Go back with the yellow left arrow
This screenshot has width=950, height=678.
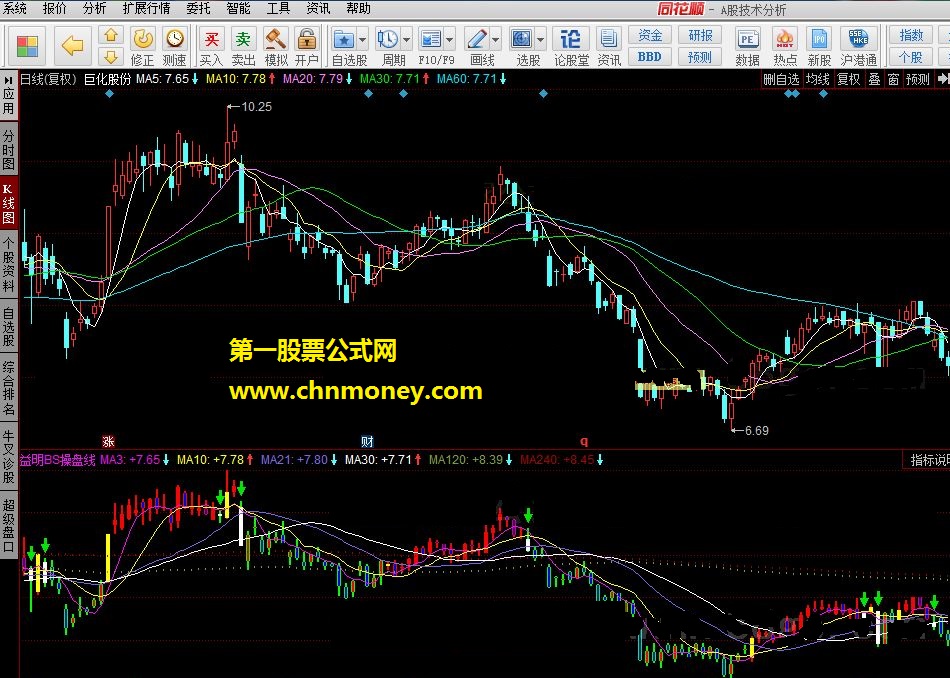point(73,45)
